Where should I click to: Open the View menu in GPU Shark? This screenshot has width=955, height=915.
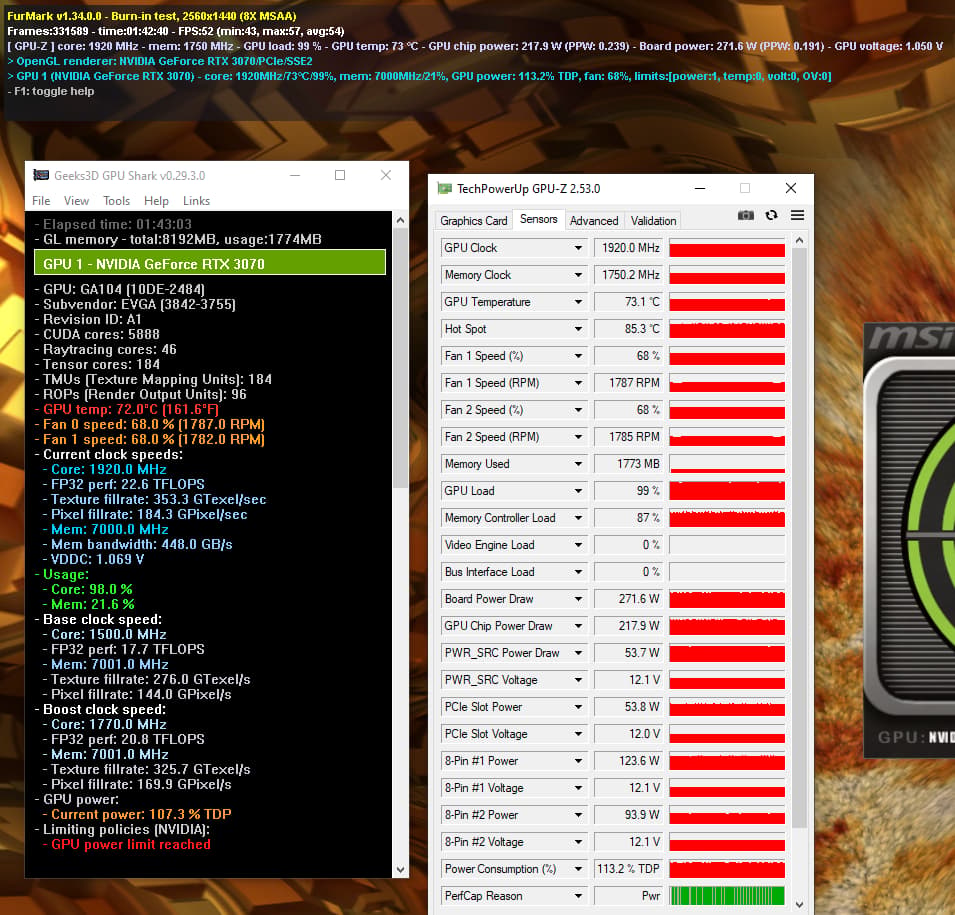[76, 201]
